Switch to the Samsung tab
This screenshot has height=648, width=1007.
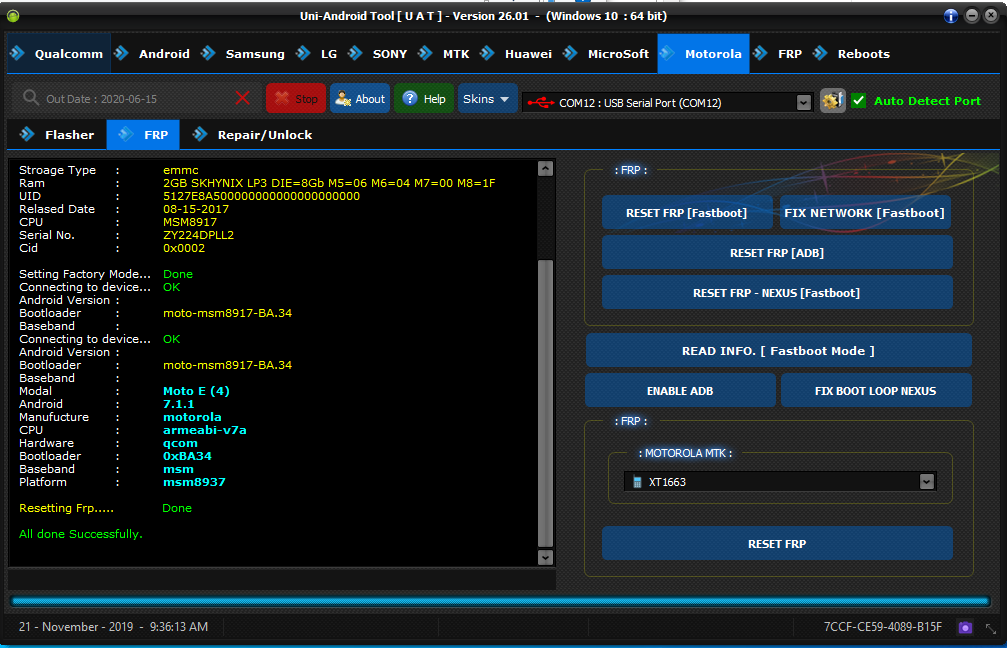245,54
